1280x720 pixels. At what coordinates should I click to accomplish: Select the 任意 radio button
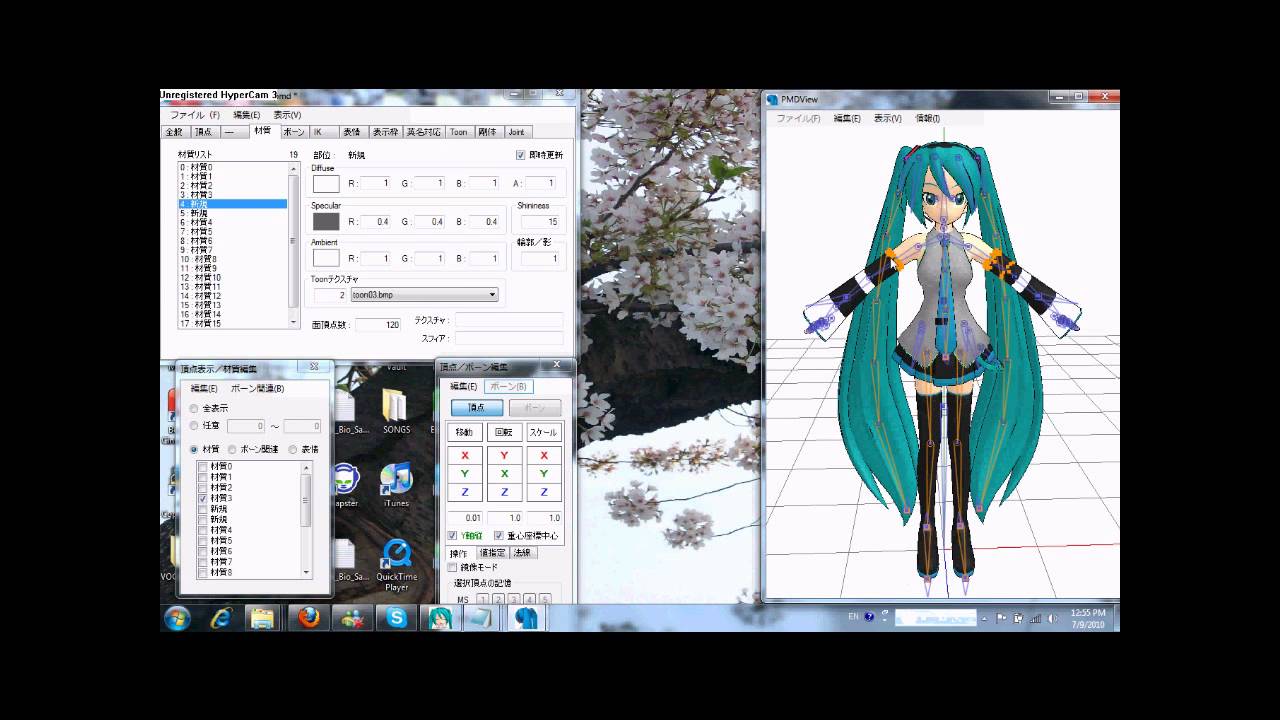pos(194,426)
